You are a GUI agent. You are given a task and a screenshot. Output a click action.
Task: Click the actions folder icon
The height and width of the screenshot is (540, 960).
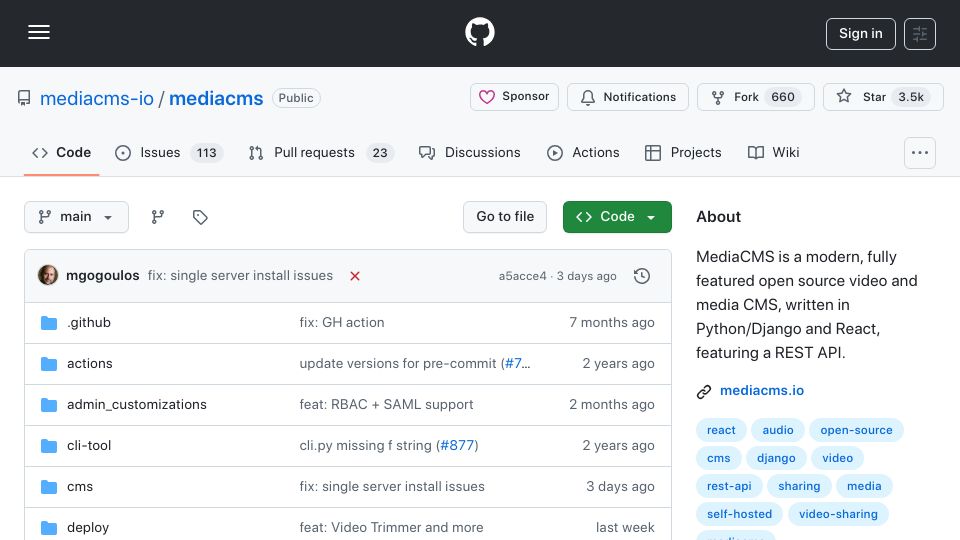point(49,364)
